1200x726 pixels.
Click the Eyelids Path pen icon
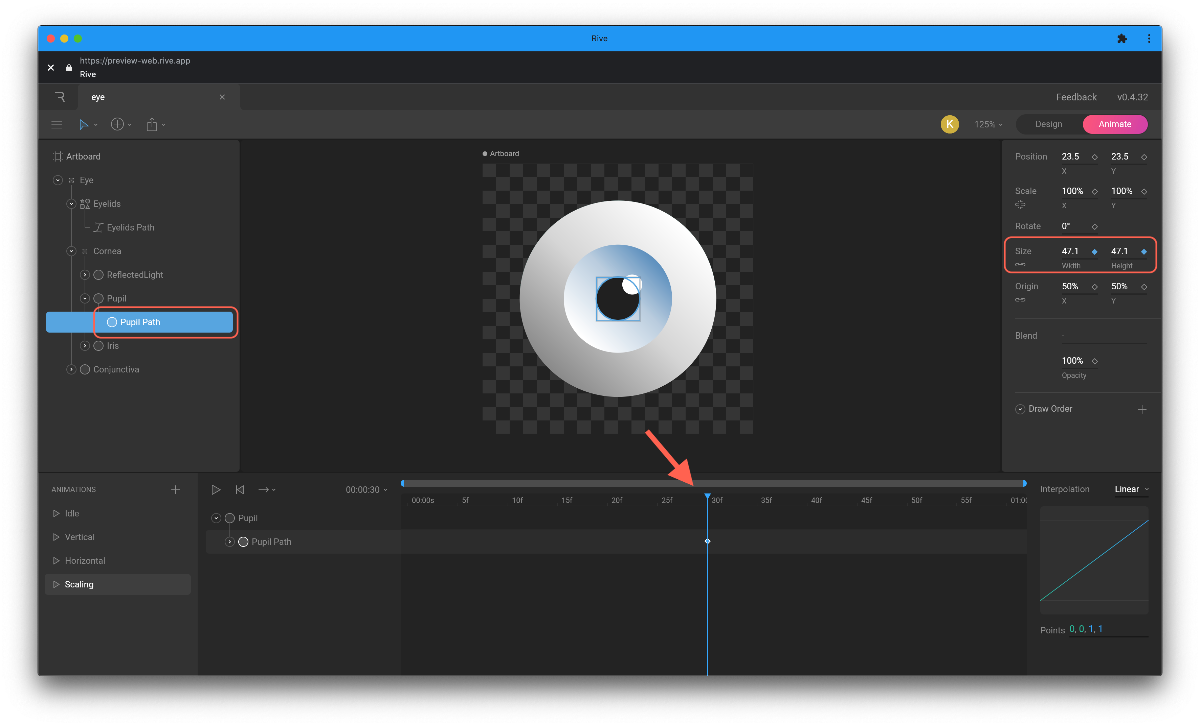98,227
